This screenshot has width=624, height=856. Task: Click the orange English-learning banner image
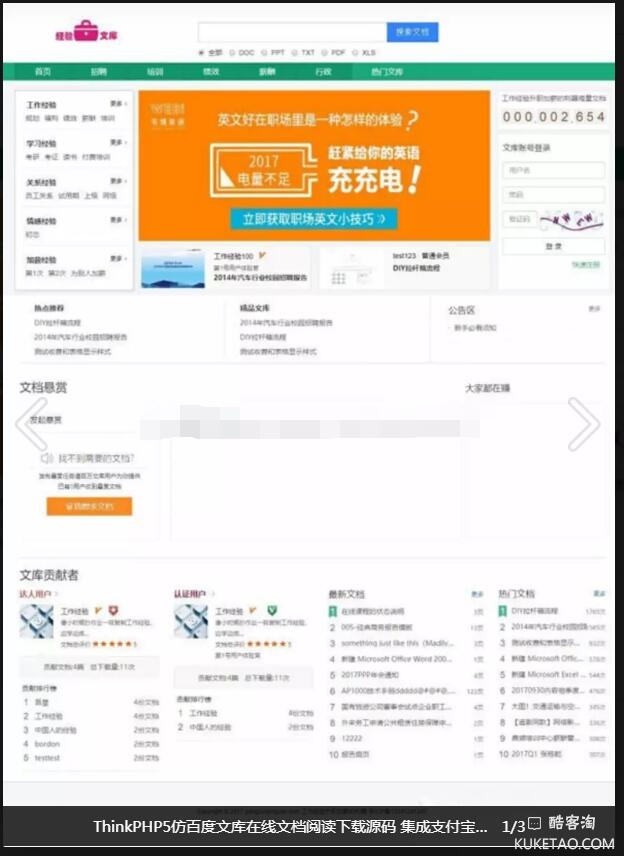[314, 166]
